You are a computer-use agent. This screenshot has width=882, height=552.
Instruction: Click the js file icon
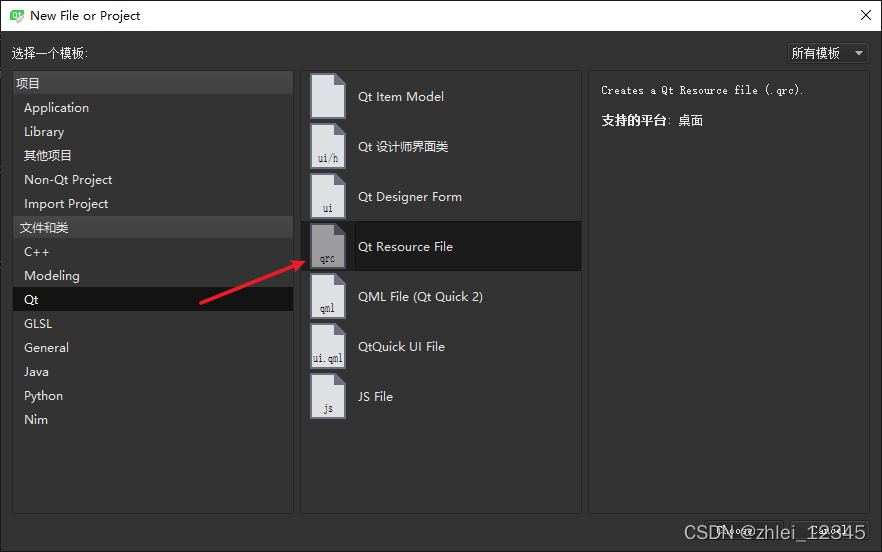point(328,397)
